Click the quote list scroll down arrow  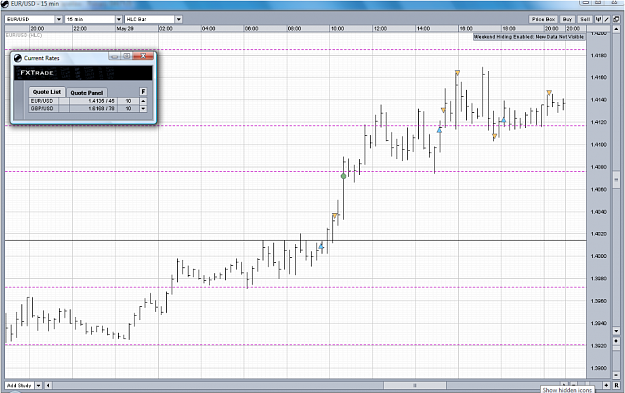[143, 108]
